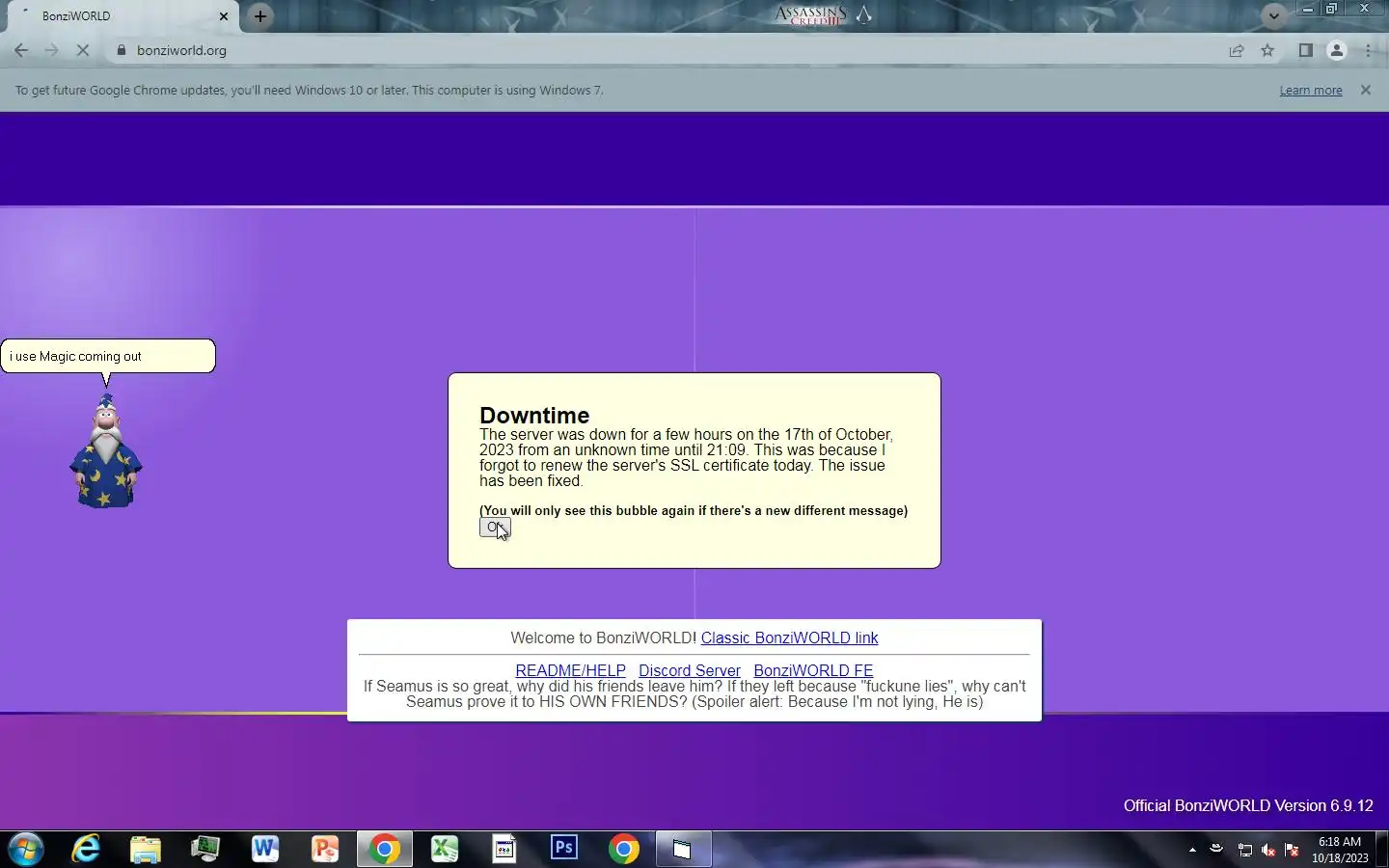Stop loading the page
Screen dimensions: 1389x868
point(83,50)
